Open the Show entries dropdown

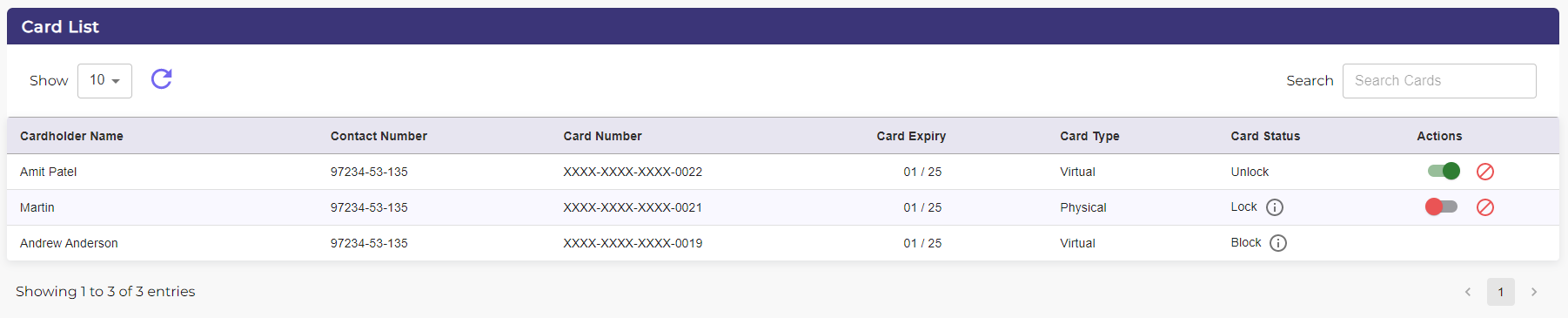tap(104, 80)
